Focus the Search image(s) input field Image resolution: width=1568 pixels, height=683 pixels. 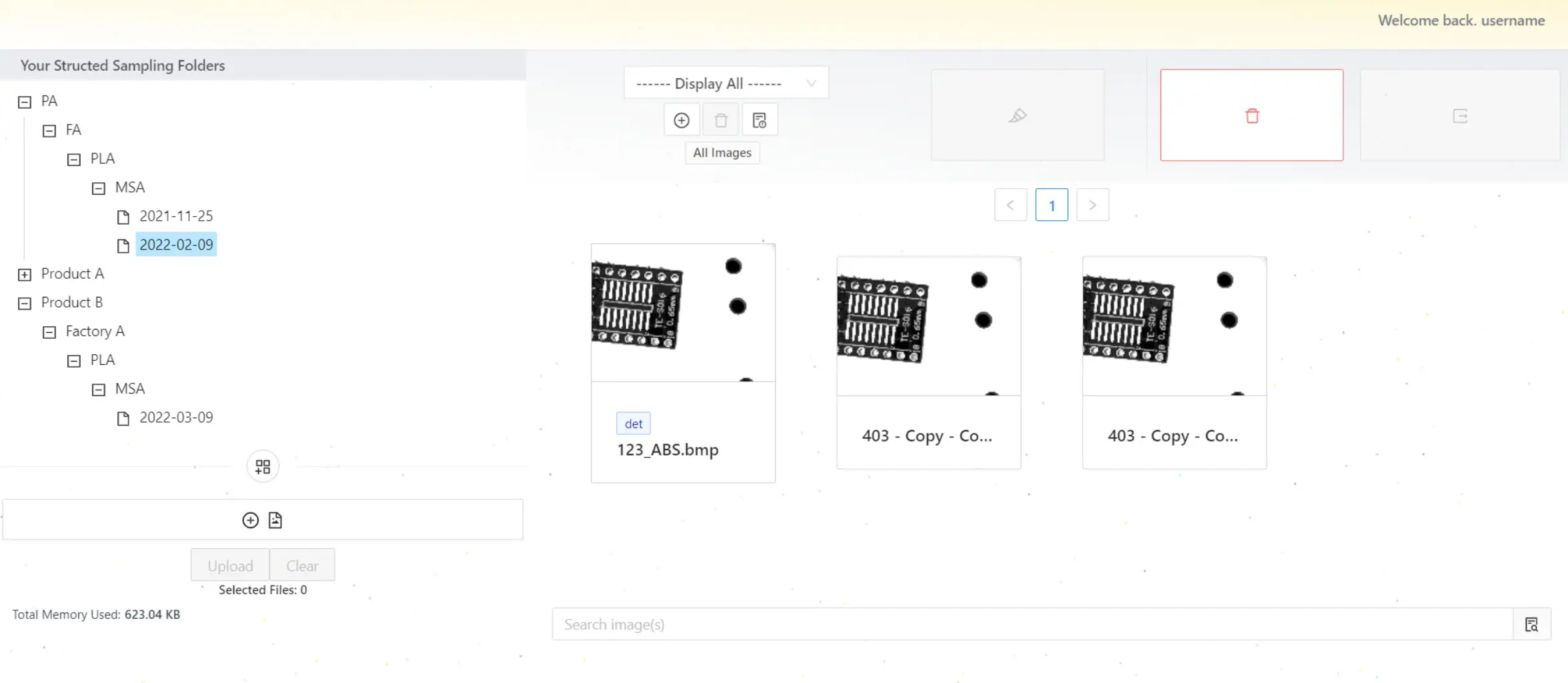(x=1032, y=624)
